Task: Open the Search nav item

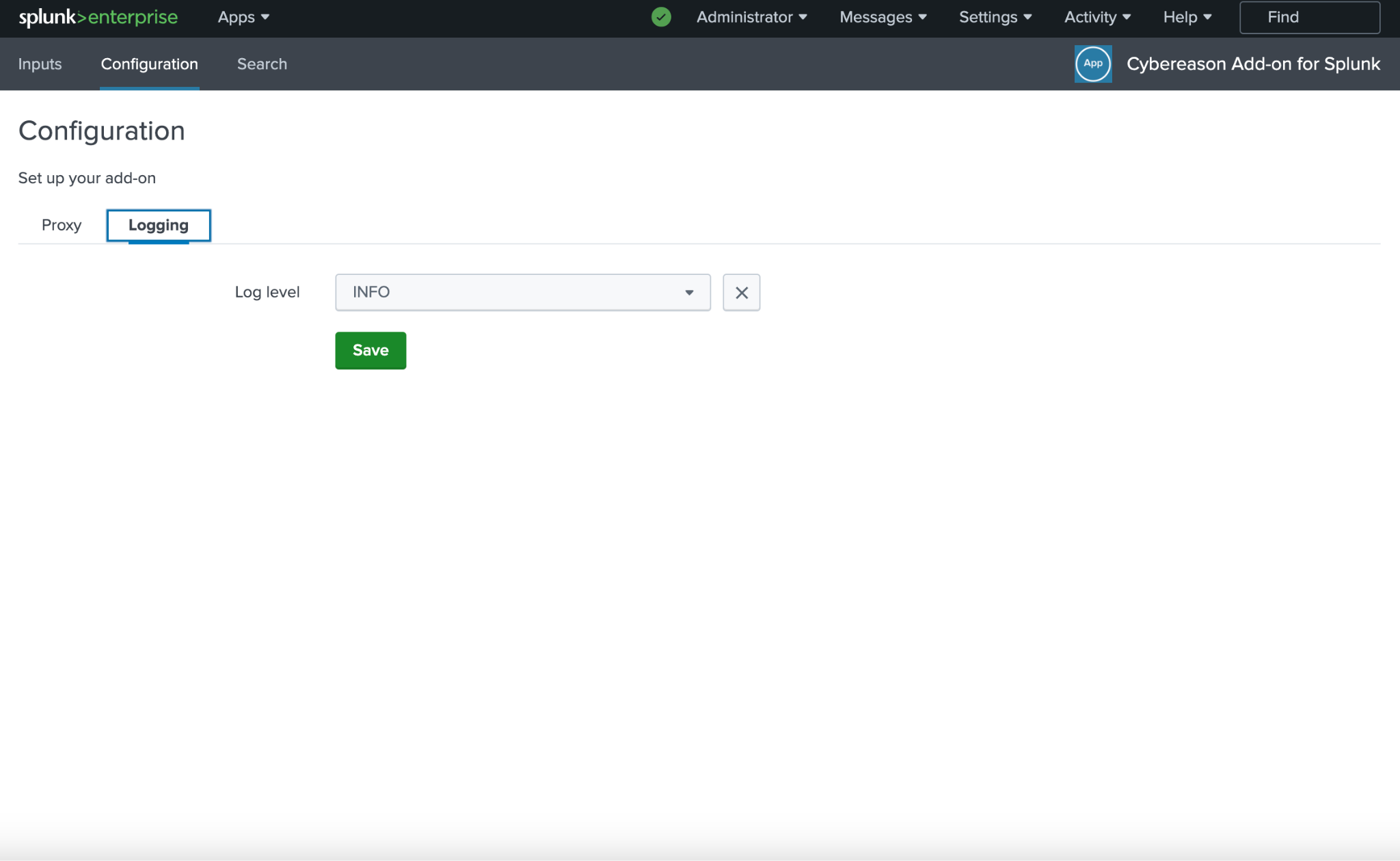Action: (262, 64)
